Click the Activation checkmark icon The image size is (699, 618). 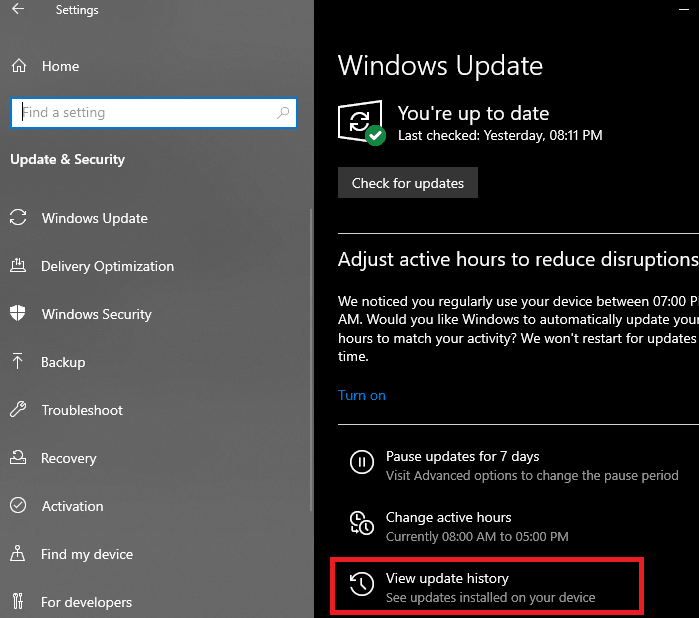[x=18, y=506]
